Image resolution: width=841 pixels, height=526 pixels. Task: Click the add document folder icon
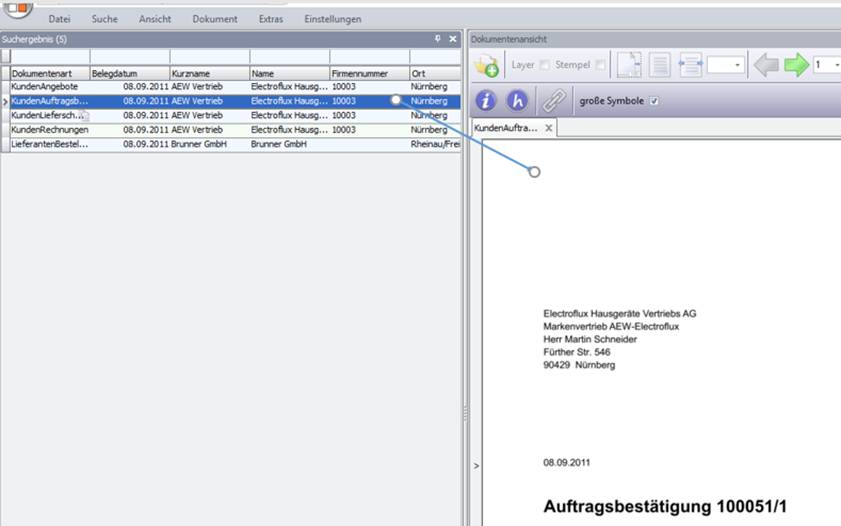click(486, 65)
